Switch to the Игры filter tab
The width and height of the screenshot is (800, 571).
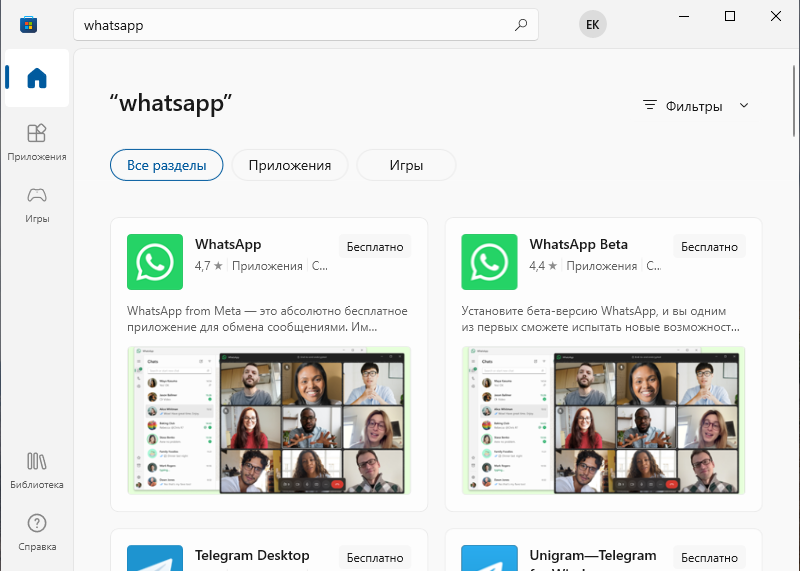406,165
